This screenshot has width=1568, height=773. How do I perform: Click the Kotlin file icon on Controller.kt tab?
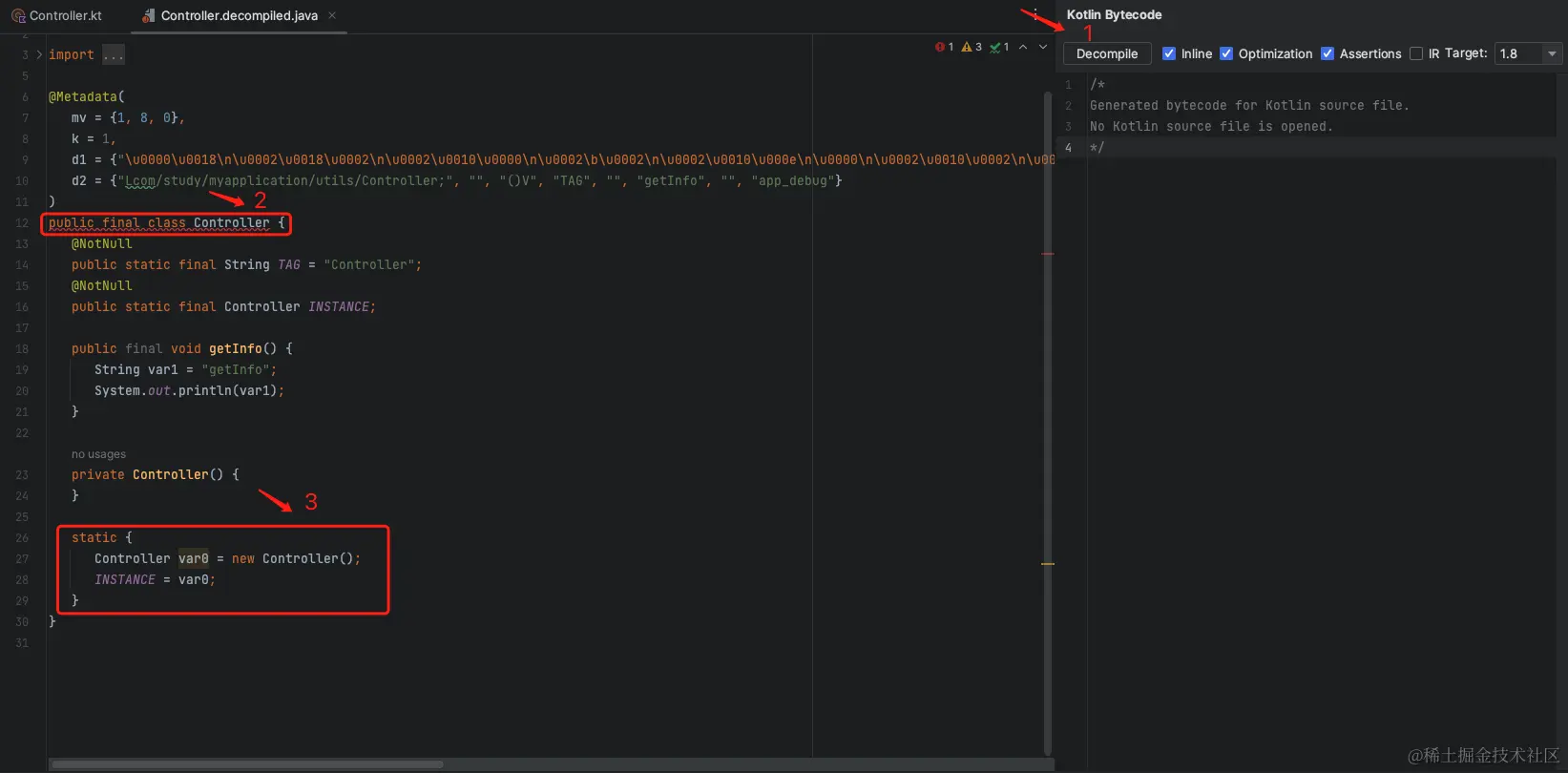click(x=18, y=15)
